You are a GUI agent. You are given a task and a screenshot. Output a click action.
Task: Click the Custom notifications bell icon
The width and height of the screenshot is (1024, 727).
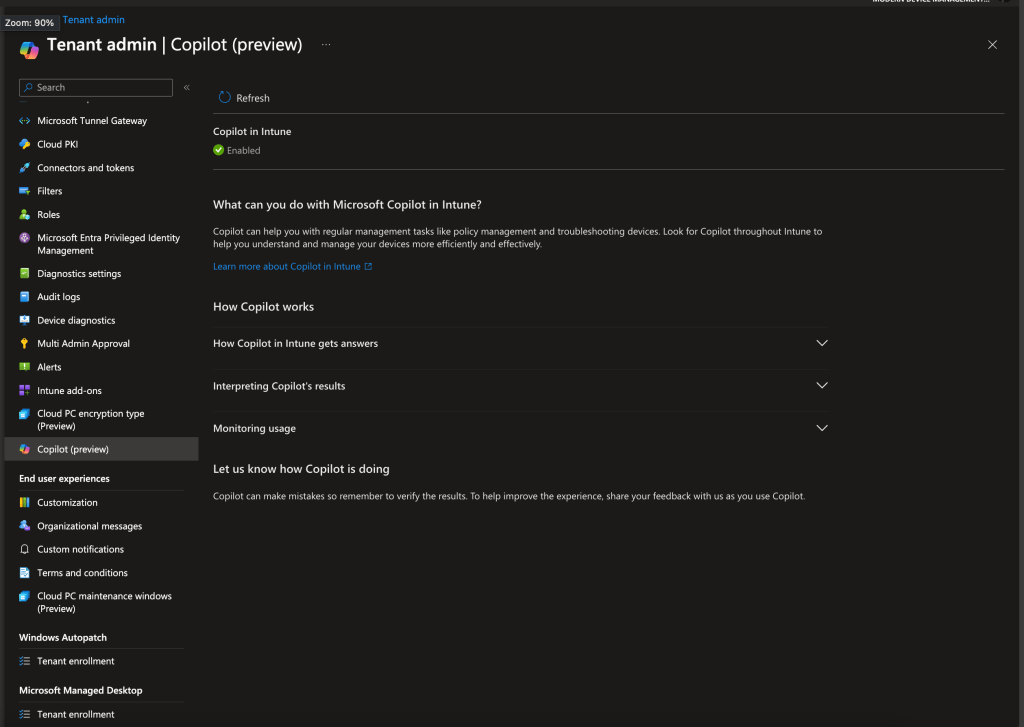tap(25, 550)
